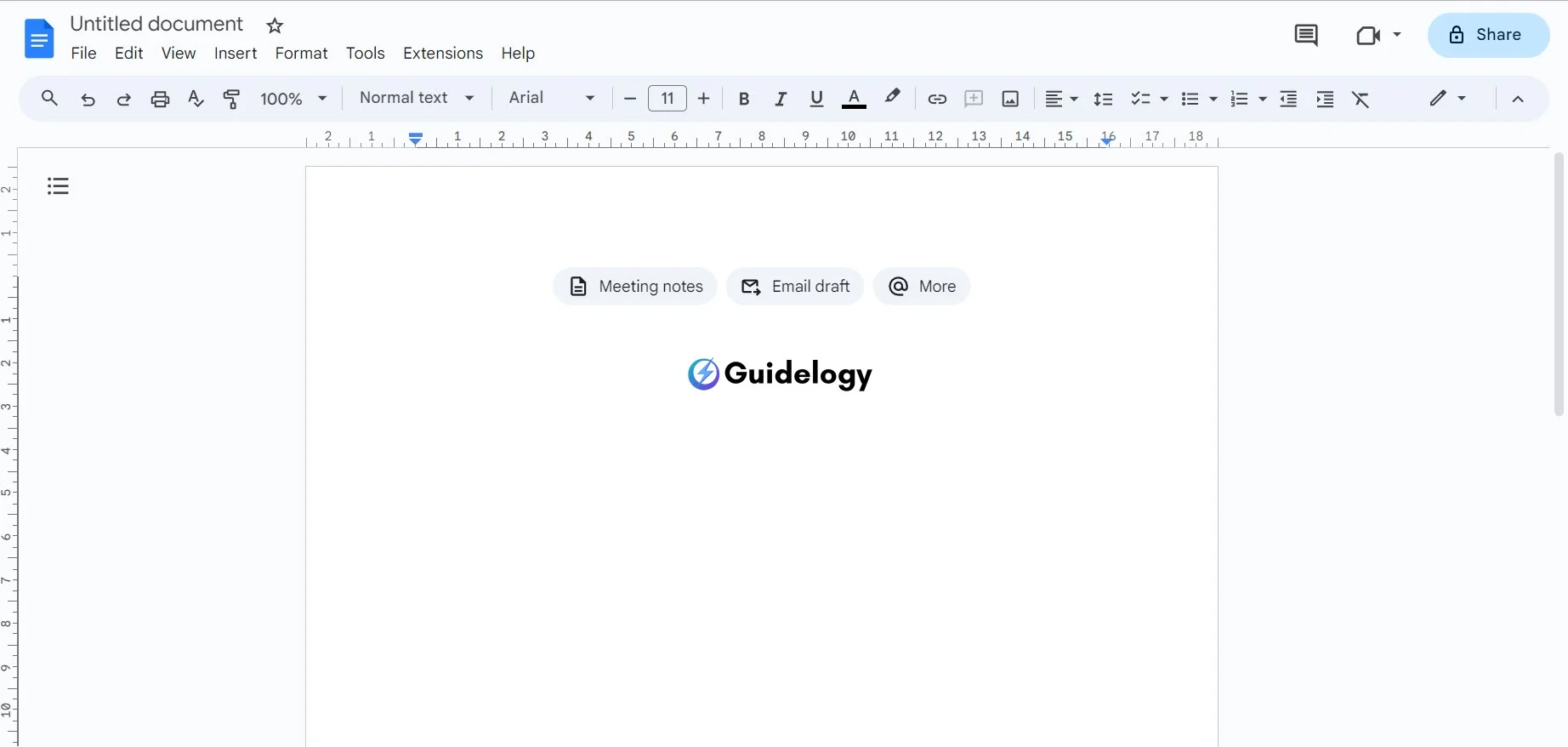Insert a numbered list
This screenshot has height=747, width=1568.
point(1239,99)
